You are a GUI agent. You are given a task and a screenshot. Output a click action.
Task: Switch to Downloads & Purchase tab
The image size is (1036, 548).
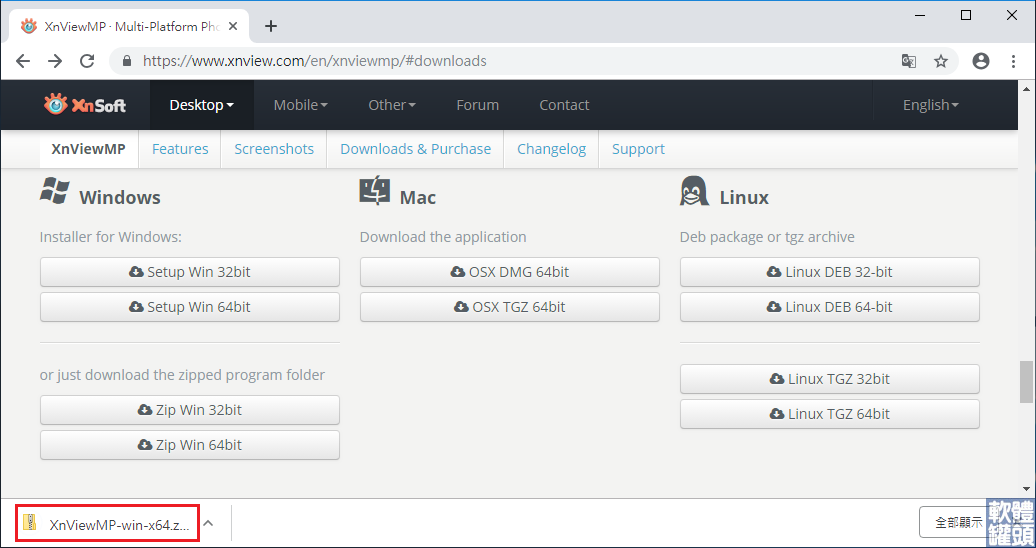point(416,149)
